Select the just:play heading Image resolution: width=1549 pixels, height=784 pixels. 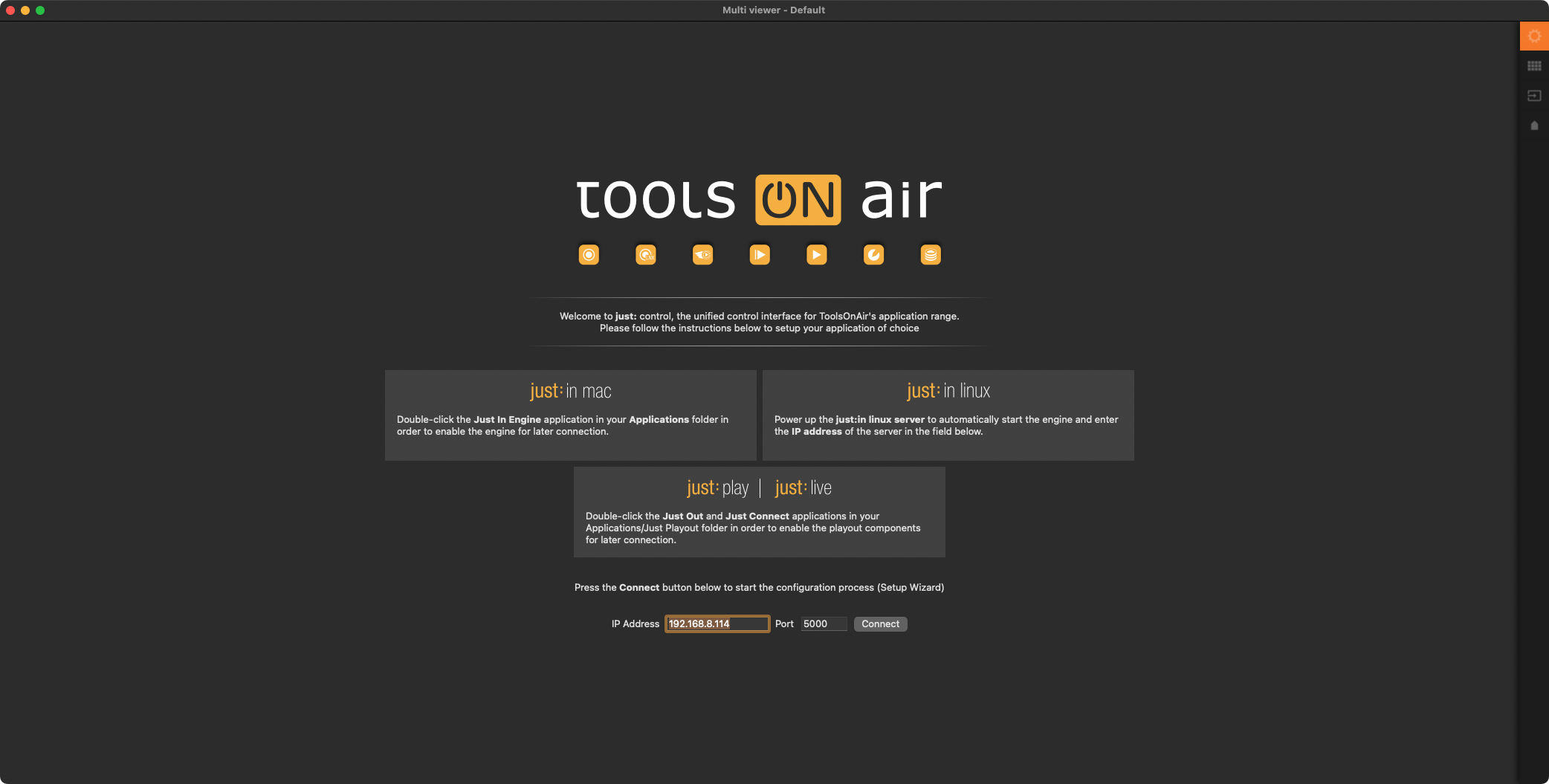pos(717,488)
